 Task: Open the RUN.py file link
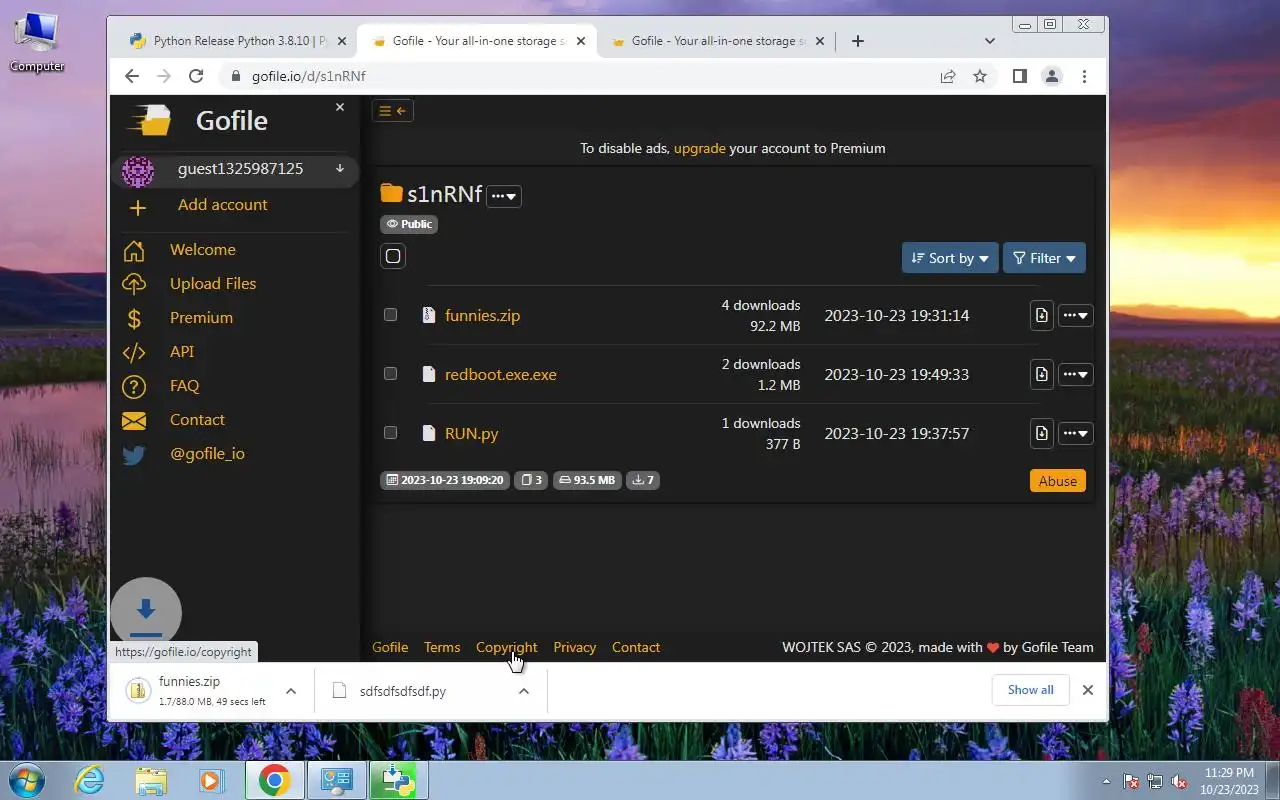pyautogui.click(x=472, y=433)
